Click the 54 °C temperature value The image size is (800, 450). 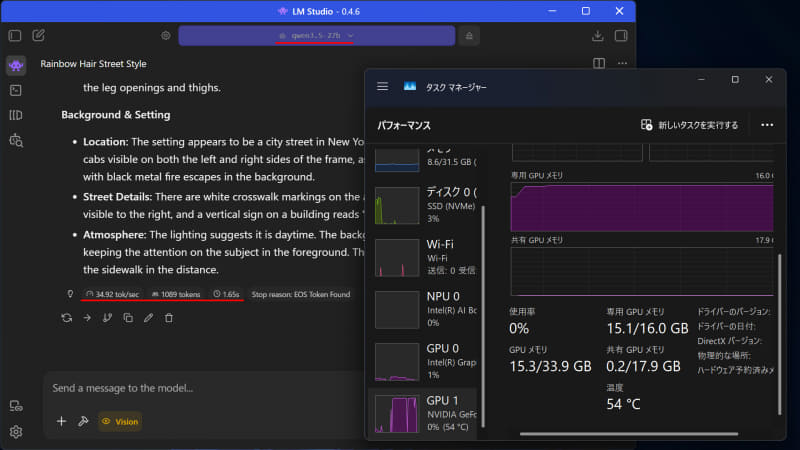click(623, 404)
